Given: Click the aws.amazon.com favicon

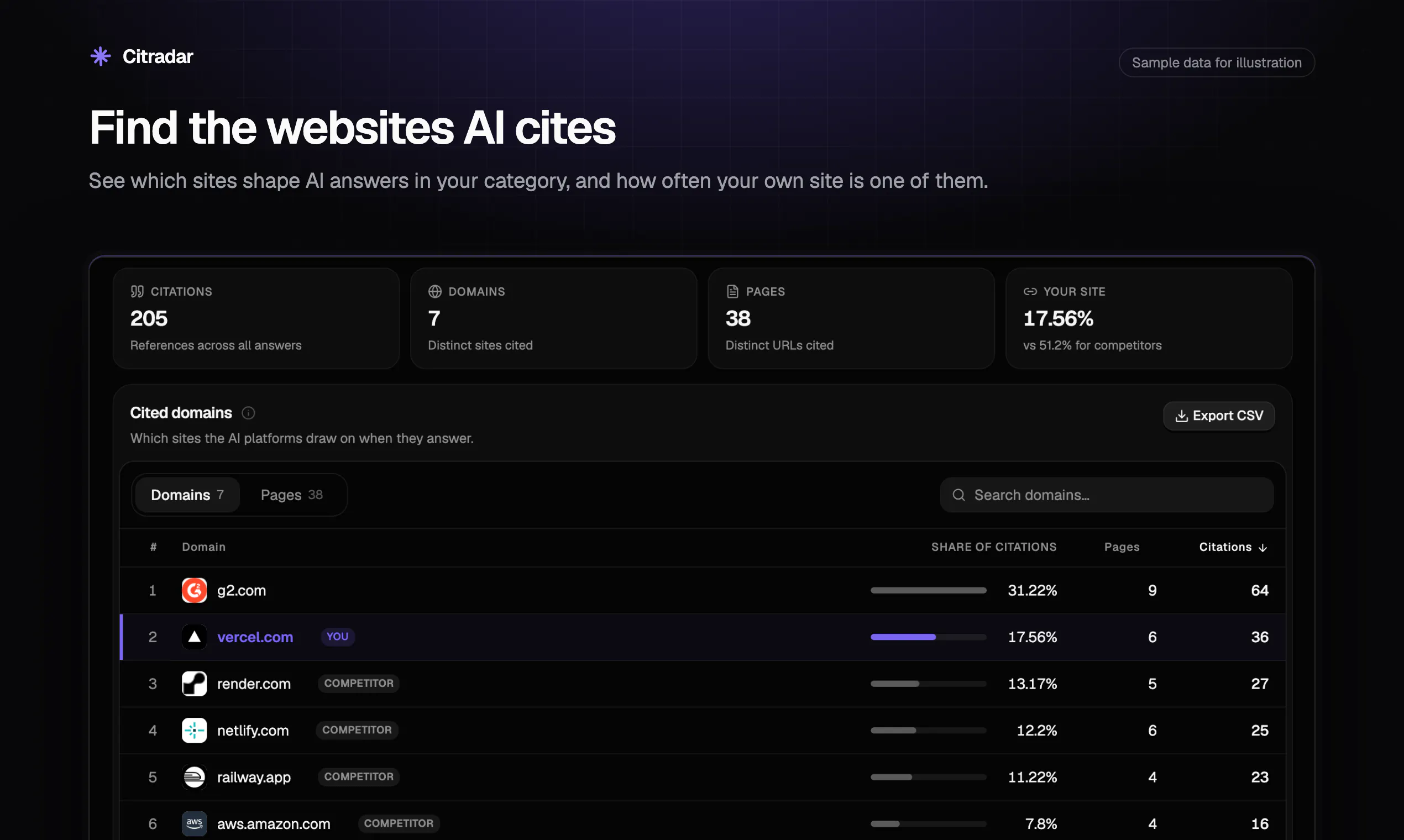Looking at the screenshot, I should [x=194, y=823].
